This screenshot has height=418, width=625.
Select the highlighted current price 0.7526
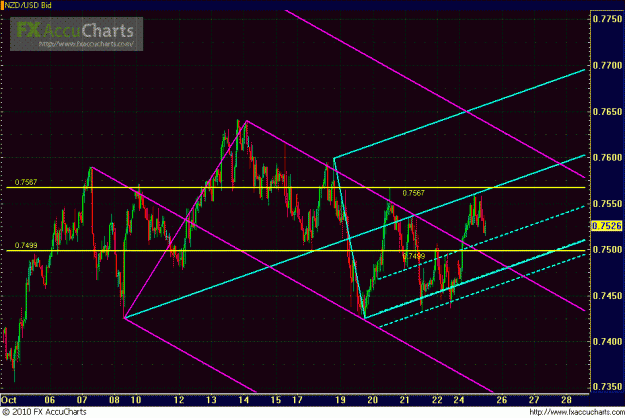(607, 226)
